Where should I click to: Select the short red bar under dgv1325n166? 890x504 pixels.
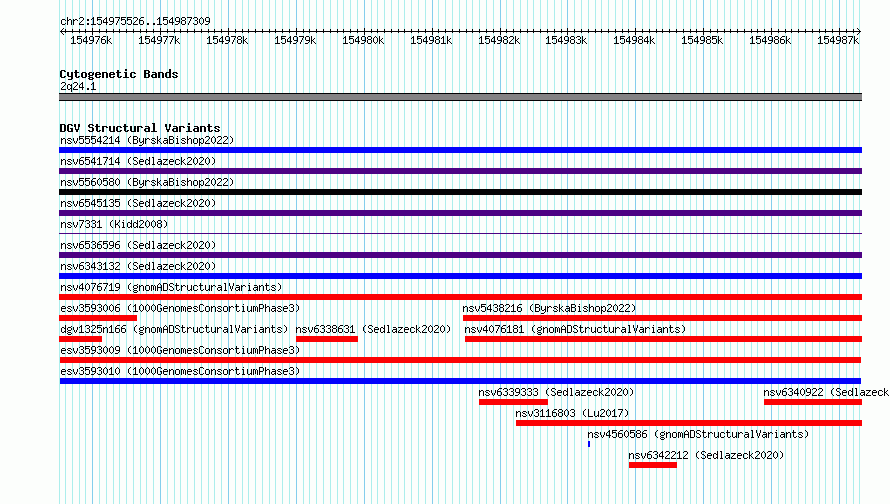click(x=81, y=339)
